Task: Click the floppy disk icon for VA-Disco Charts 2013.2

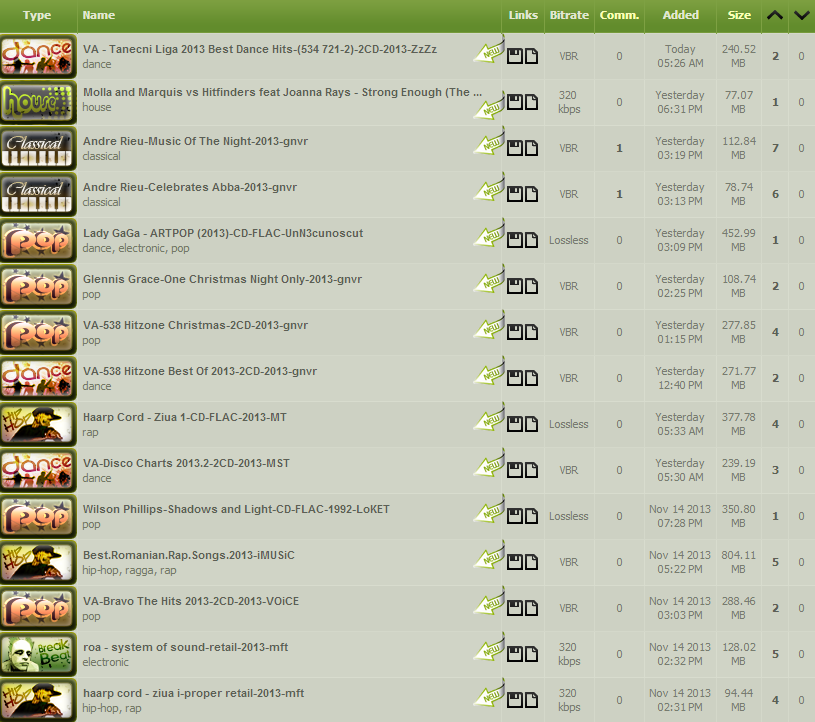Action: pos(515,470)
